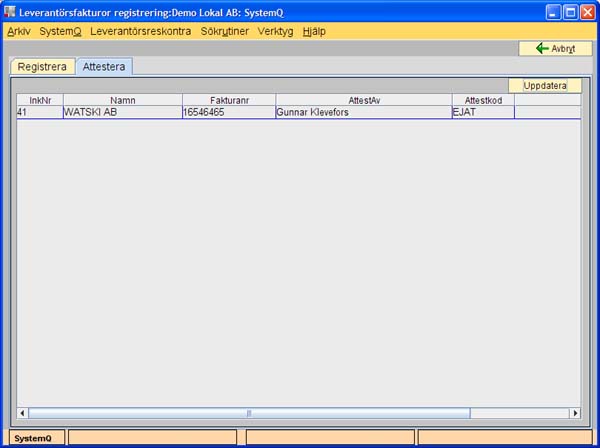The width and height of the screenshot is (600, 448).
Task: Minimize the SystemQ window
Action: tap(553, 13)
